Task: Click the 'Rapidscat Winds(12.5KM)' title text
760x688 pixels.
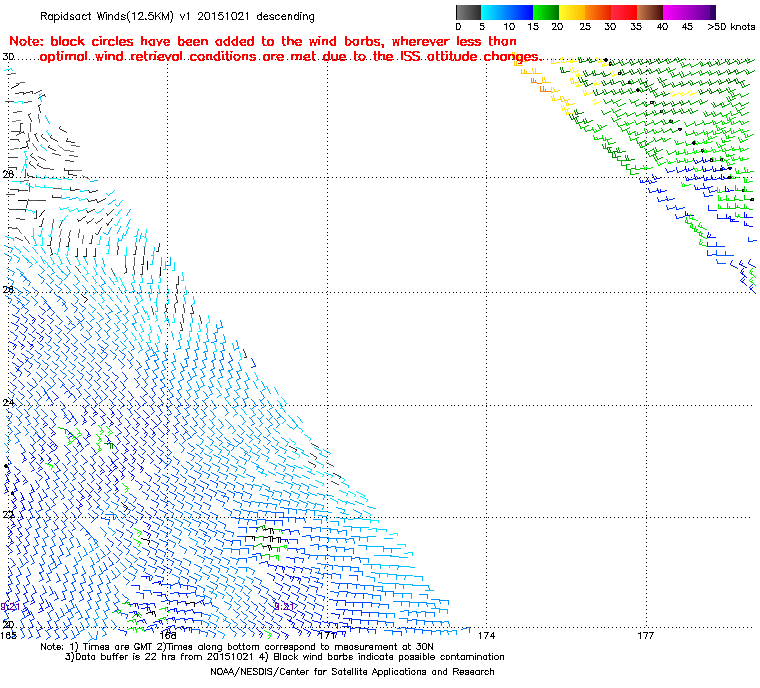Action: 177,16
